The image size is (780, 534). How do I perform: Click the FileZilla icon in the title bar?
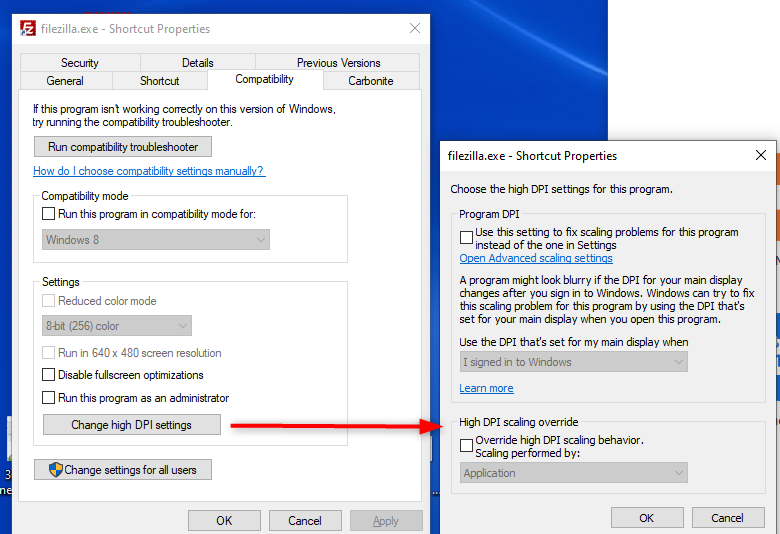(x=28, y=28)
